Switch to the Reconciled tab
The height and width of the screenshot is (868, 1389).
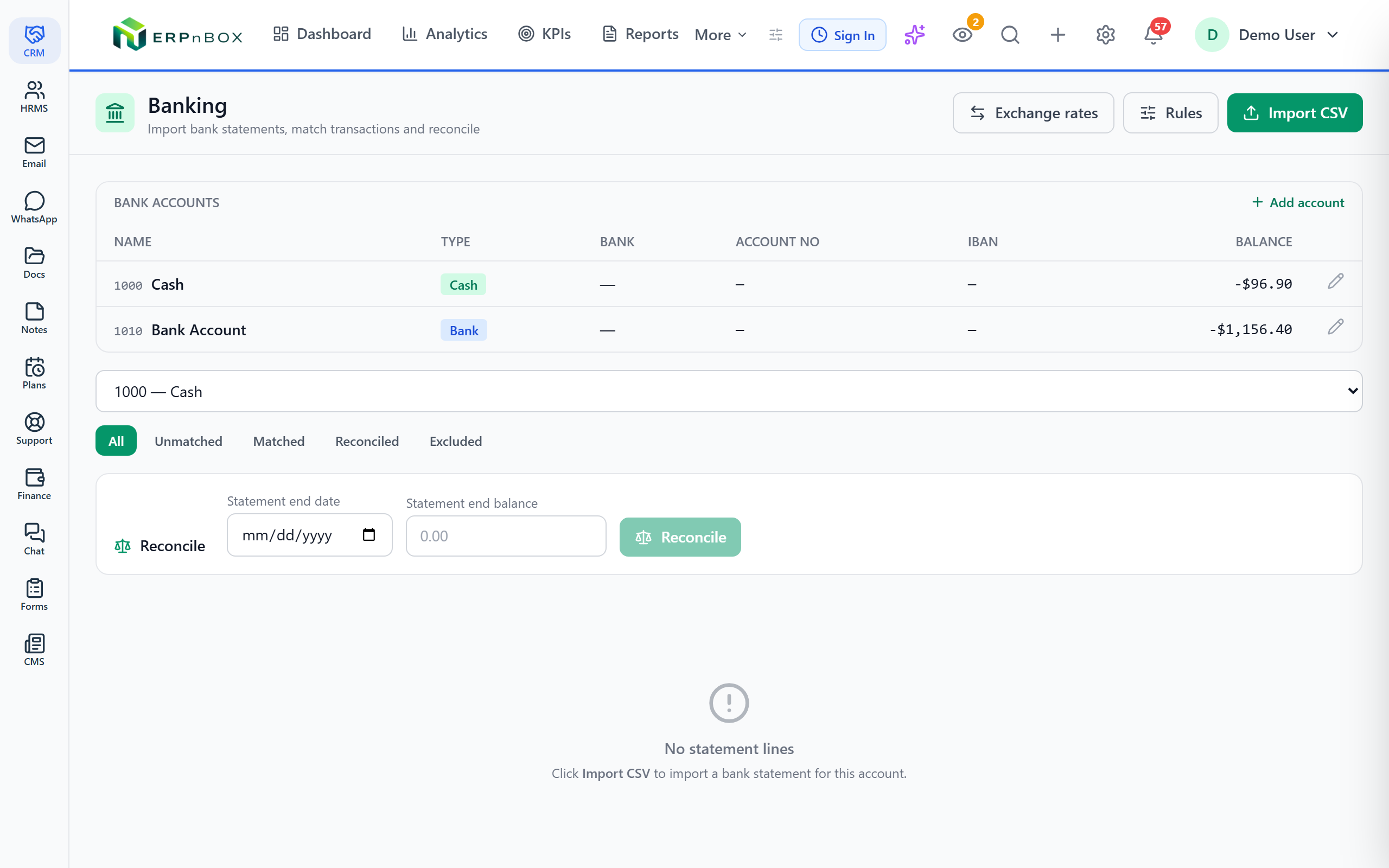click(367, 441)
